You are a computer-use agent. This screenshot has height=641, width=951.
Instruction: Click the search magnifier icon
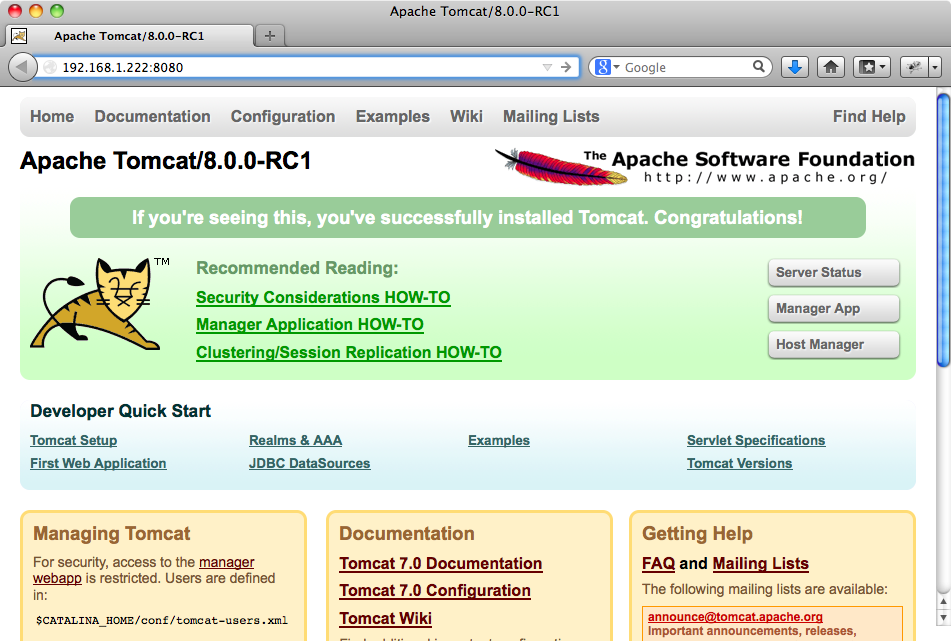point(759,66)
